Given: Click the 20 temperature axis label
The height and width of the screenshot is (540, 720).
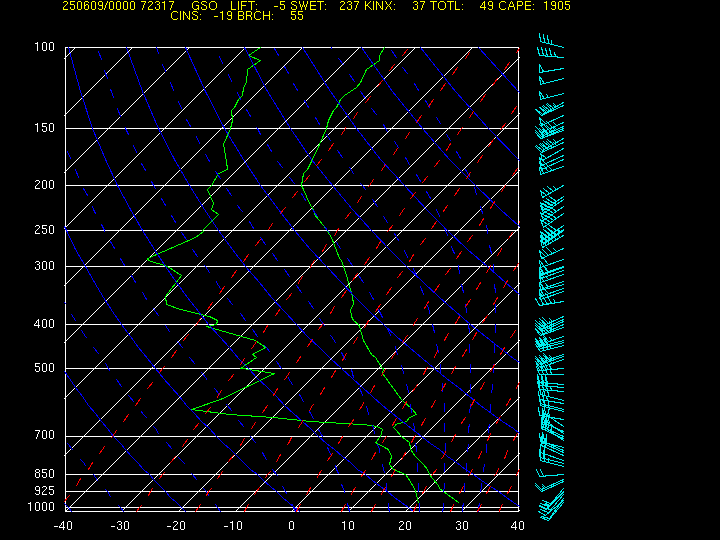Looking at the screenshot, I should (x=405, y=526).
